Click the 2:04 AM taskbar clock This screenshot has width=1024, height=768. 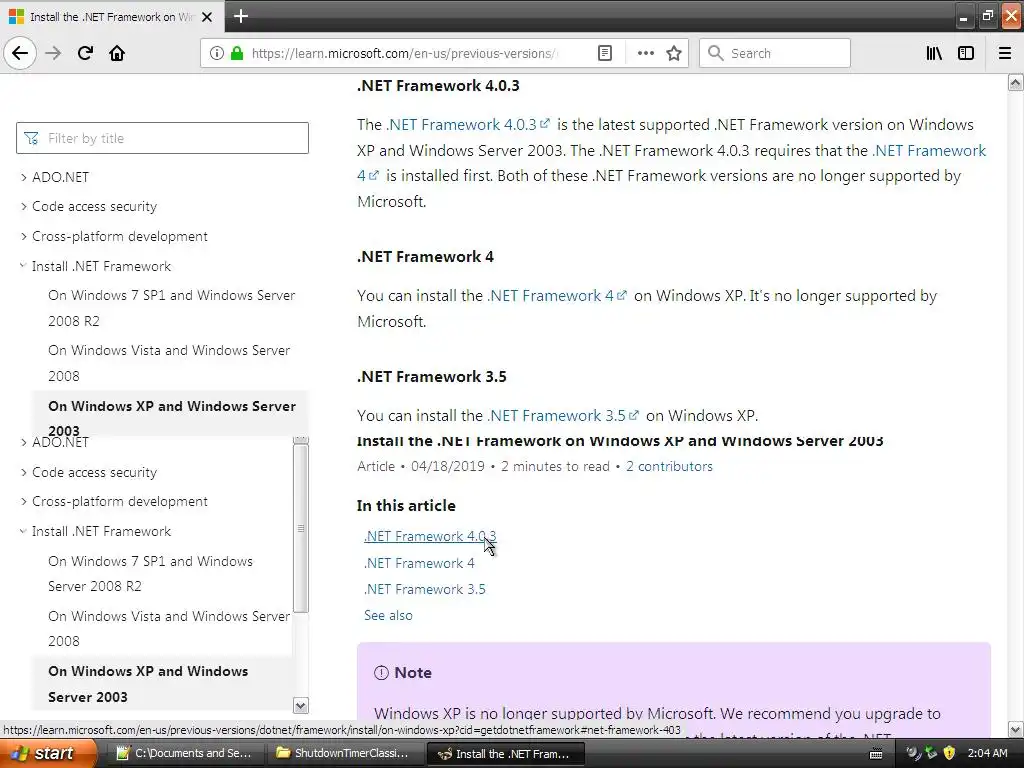[987, 754]
